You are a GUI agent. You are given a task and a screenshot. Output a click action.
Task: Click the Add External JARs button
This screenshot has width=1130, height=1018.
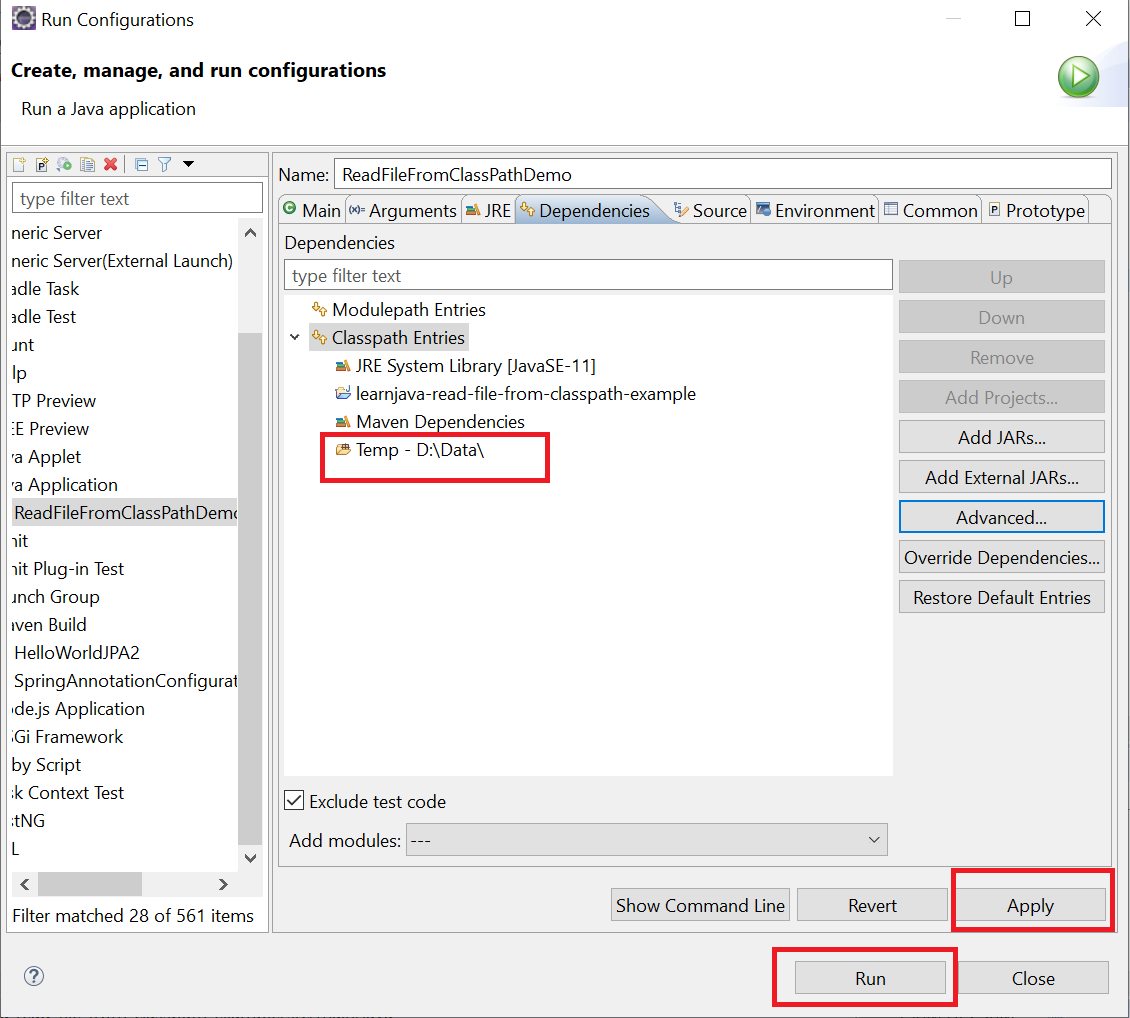click(1001, 477)
